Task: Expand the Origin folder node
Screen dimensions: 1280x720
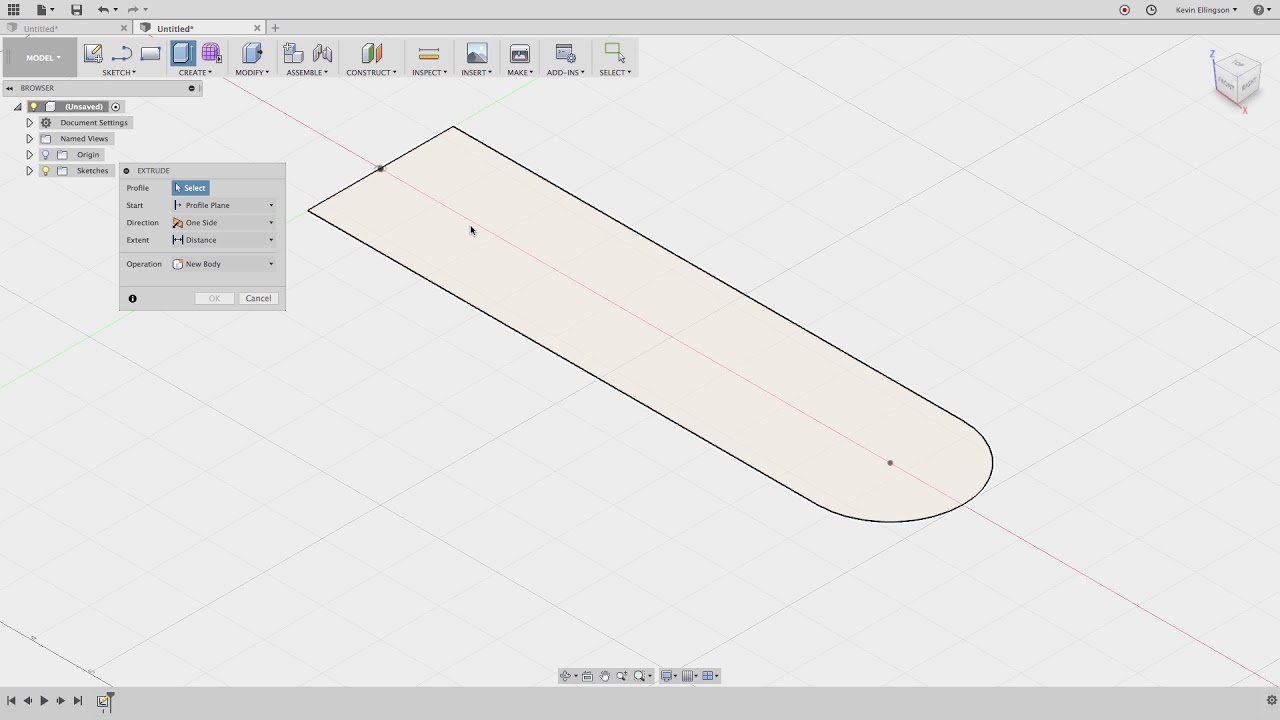Action: pos(29,155)
